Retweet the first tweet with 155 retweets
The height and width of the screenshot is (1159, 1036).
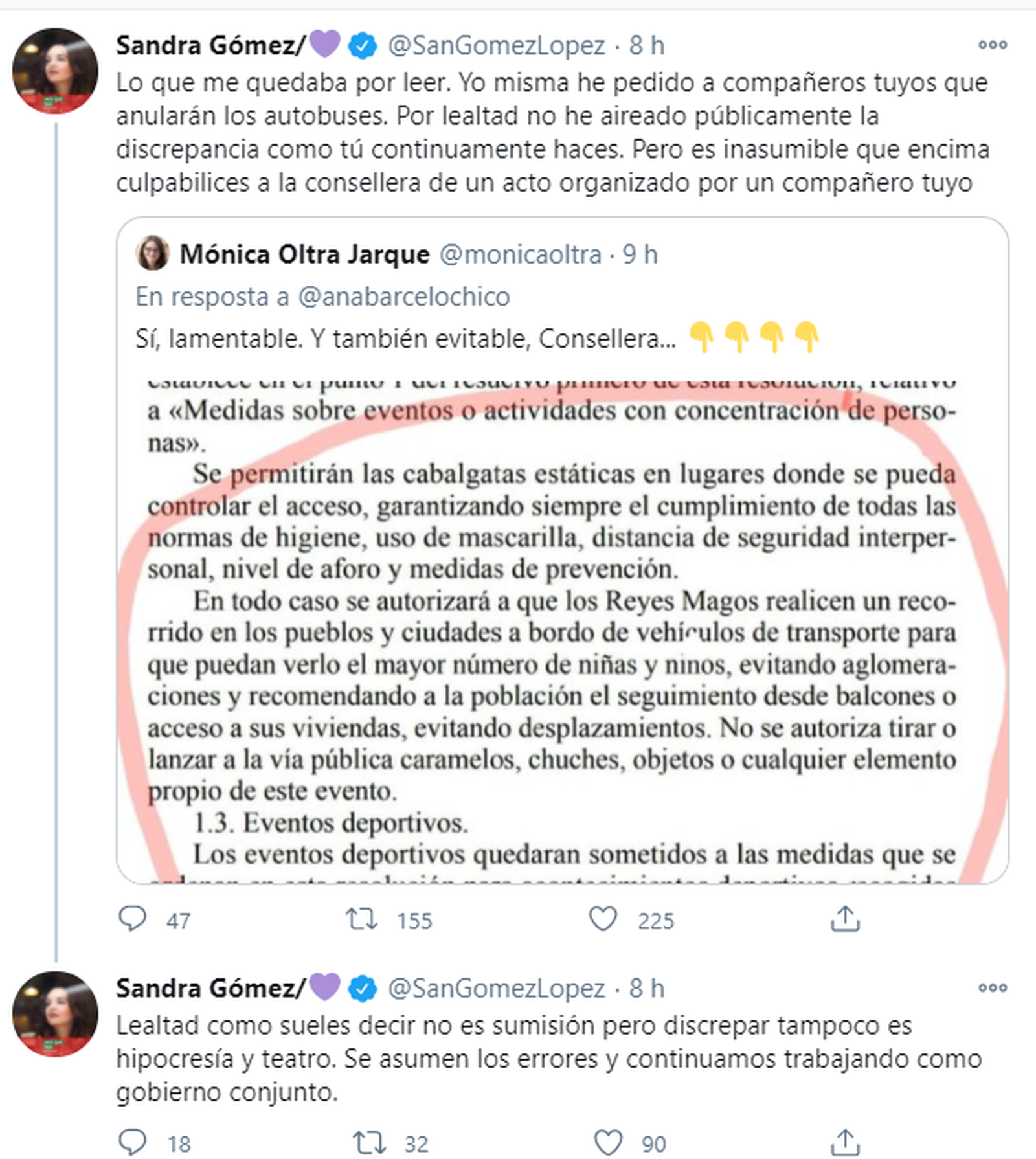click(x=361, y=919)
